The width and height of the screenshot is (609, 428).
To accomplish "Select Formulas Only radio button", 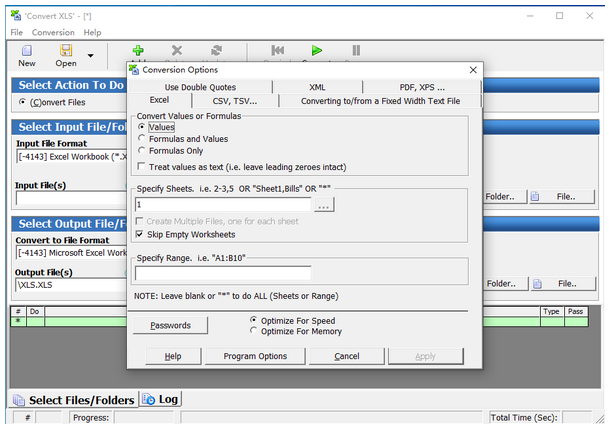I will 142,150.
